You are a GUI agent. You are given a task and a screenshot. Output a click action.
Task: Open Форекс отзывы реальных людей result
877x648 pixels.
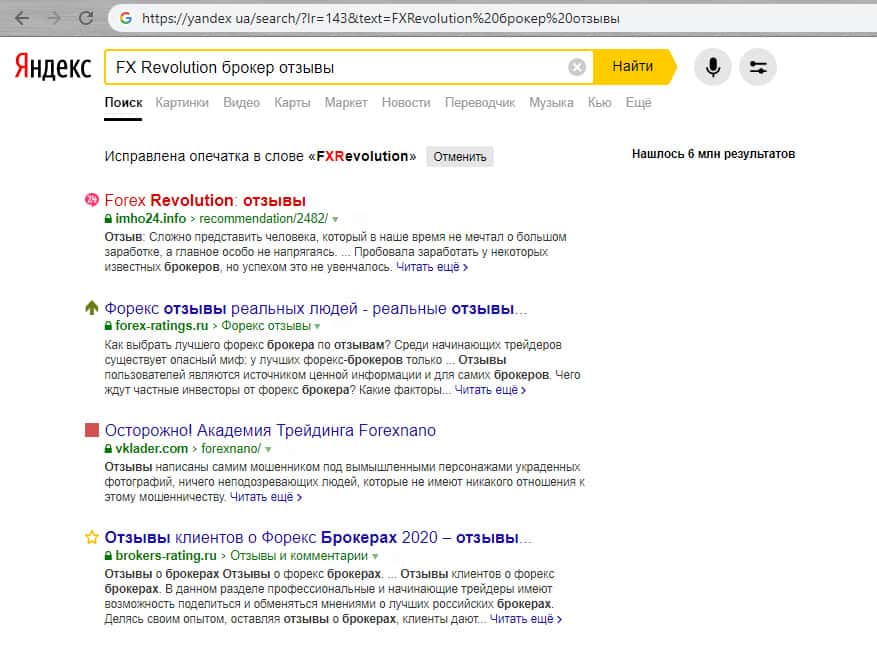[x=315, y=308]
